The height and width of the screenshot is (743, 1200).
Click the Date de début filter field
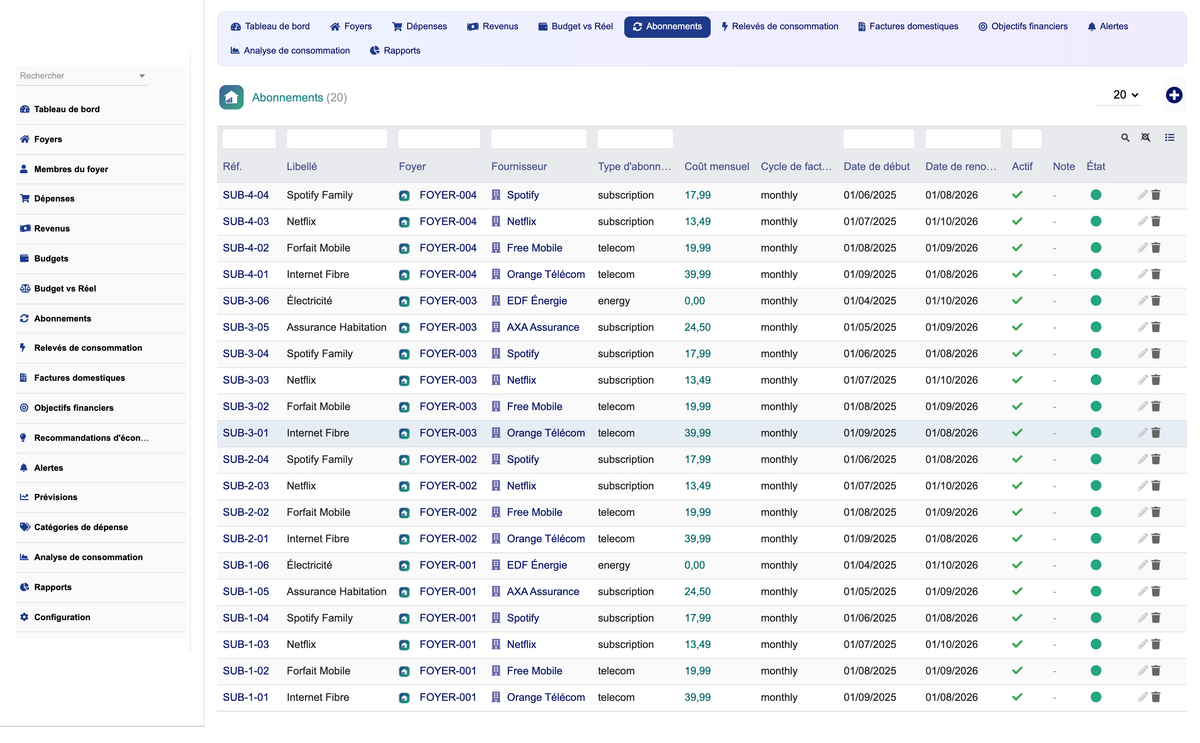click(879, 139)
